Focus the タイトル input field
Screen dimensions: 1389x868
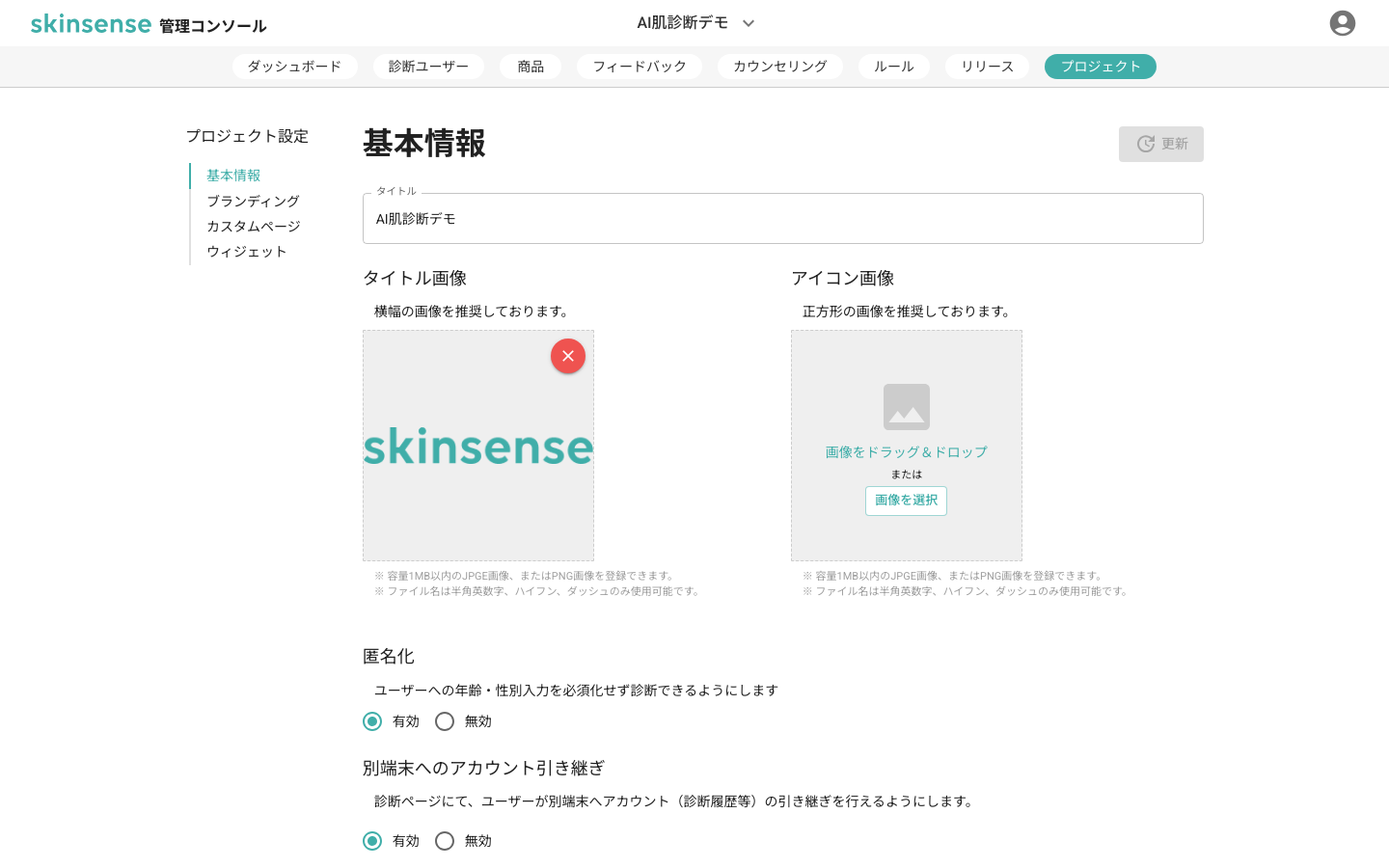point(783,219)
